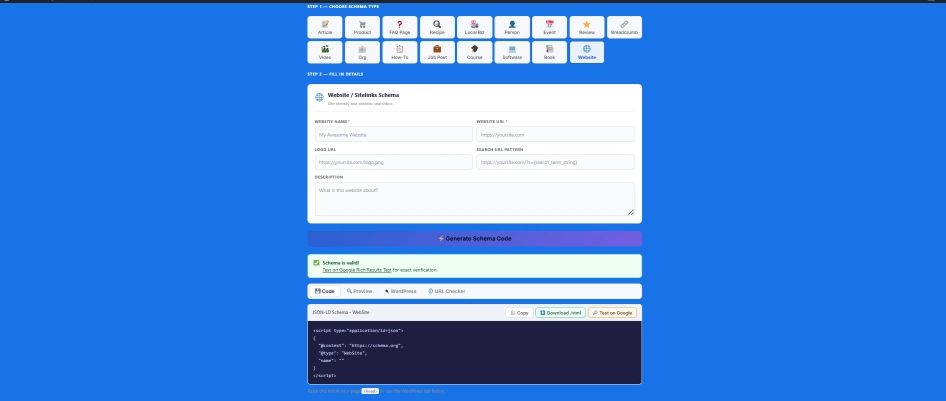This screenshot has height=401, width=946.
Task: Select the Software schema type
Action: coord(512,52)
